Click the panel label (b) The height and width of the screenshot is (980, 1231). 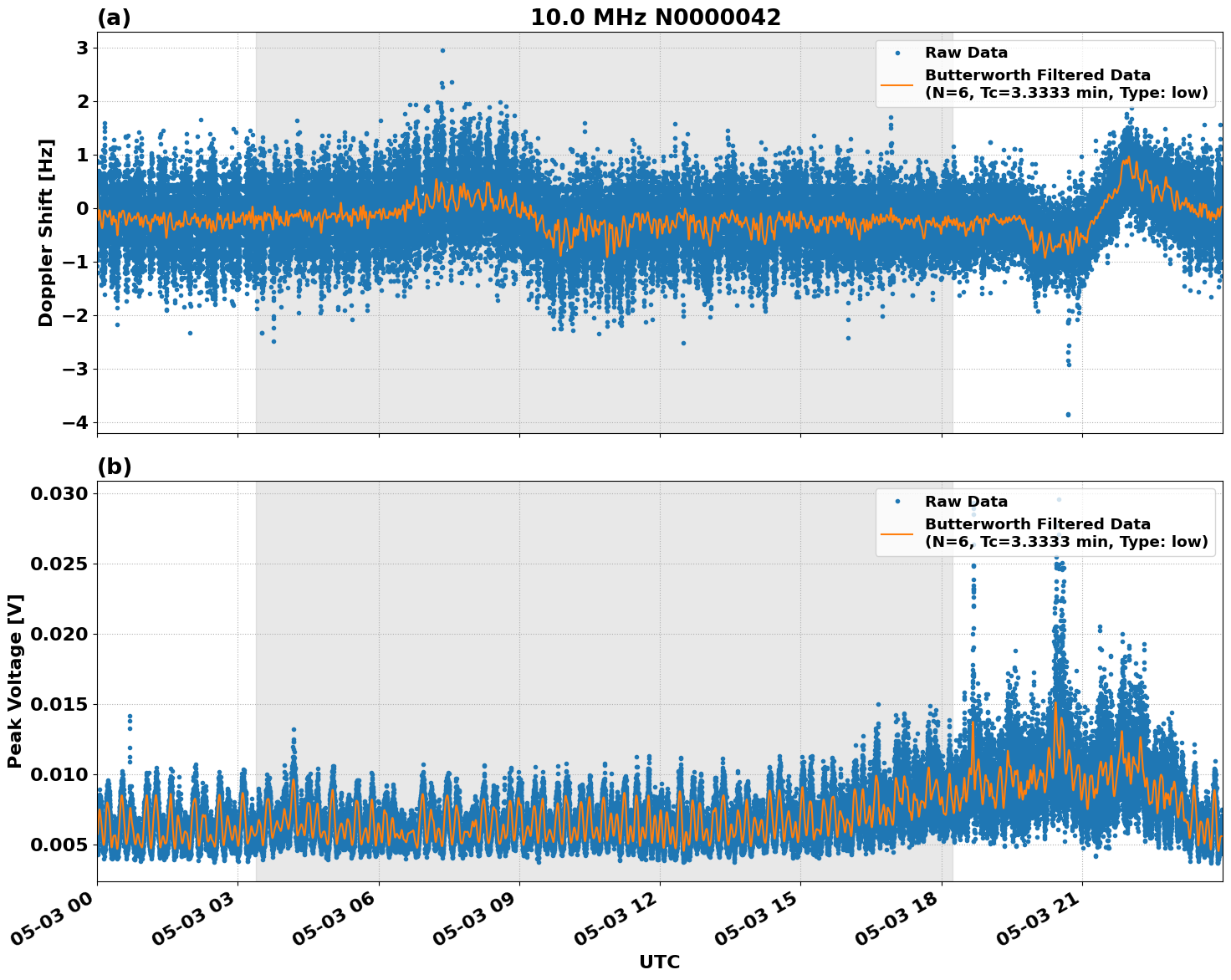click(115, 465)
